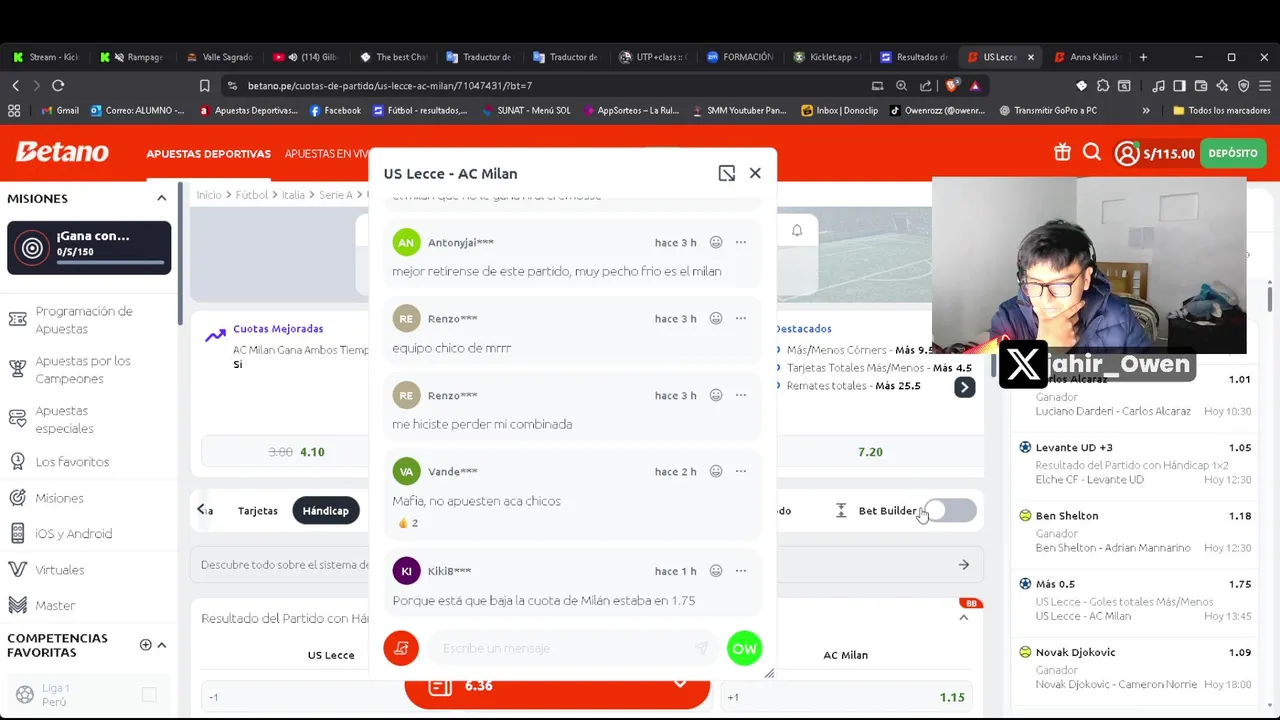Open Programación de Apuestas in sidebar

point(84,320)
